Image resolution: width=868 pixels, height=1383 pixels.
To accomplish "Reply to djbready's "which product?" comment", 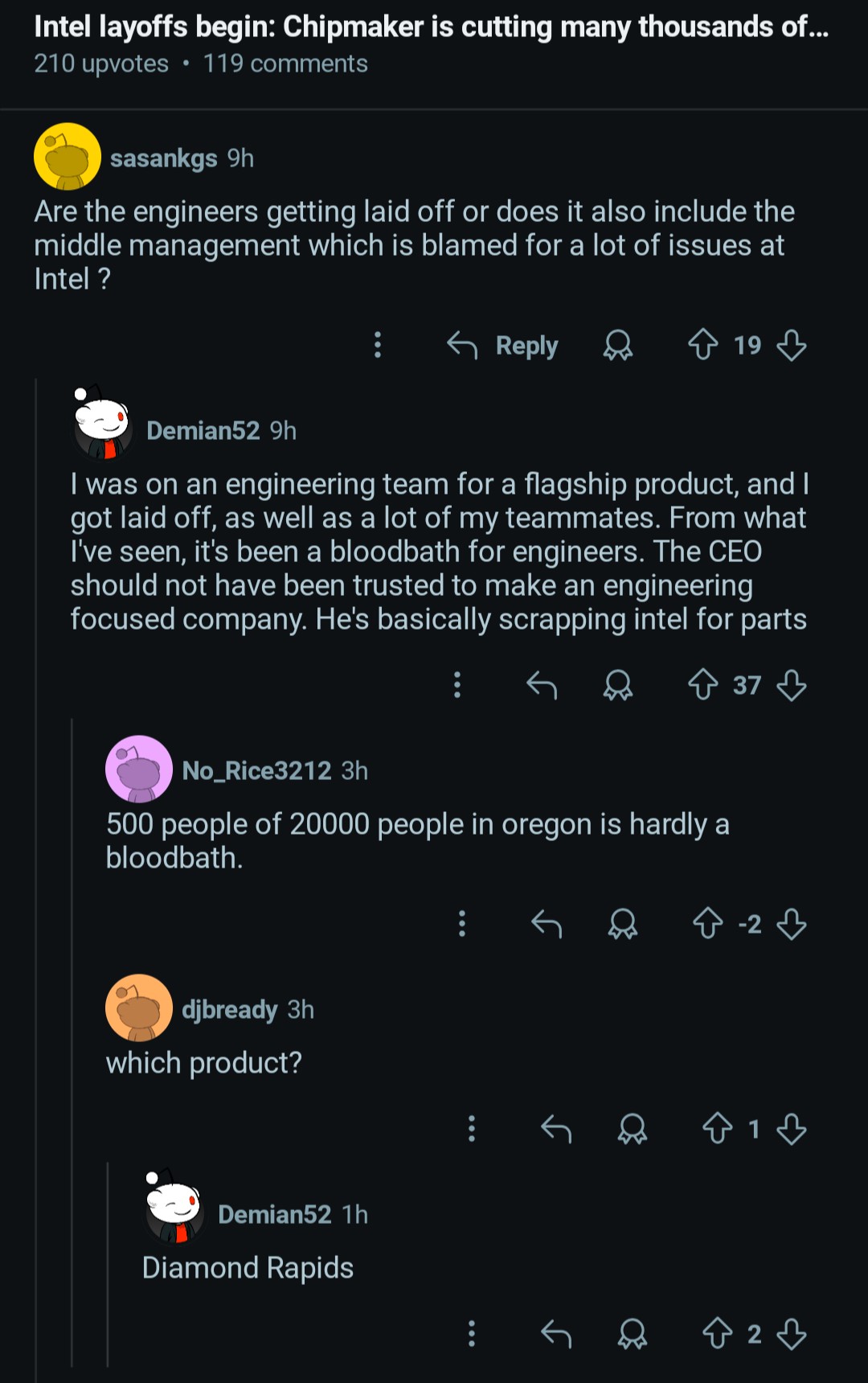I will point(556,1129).
